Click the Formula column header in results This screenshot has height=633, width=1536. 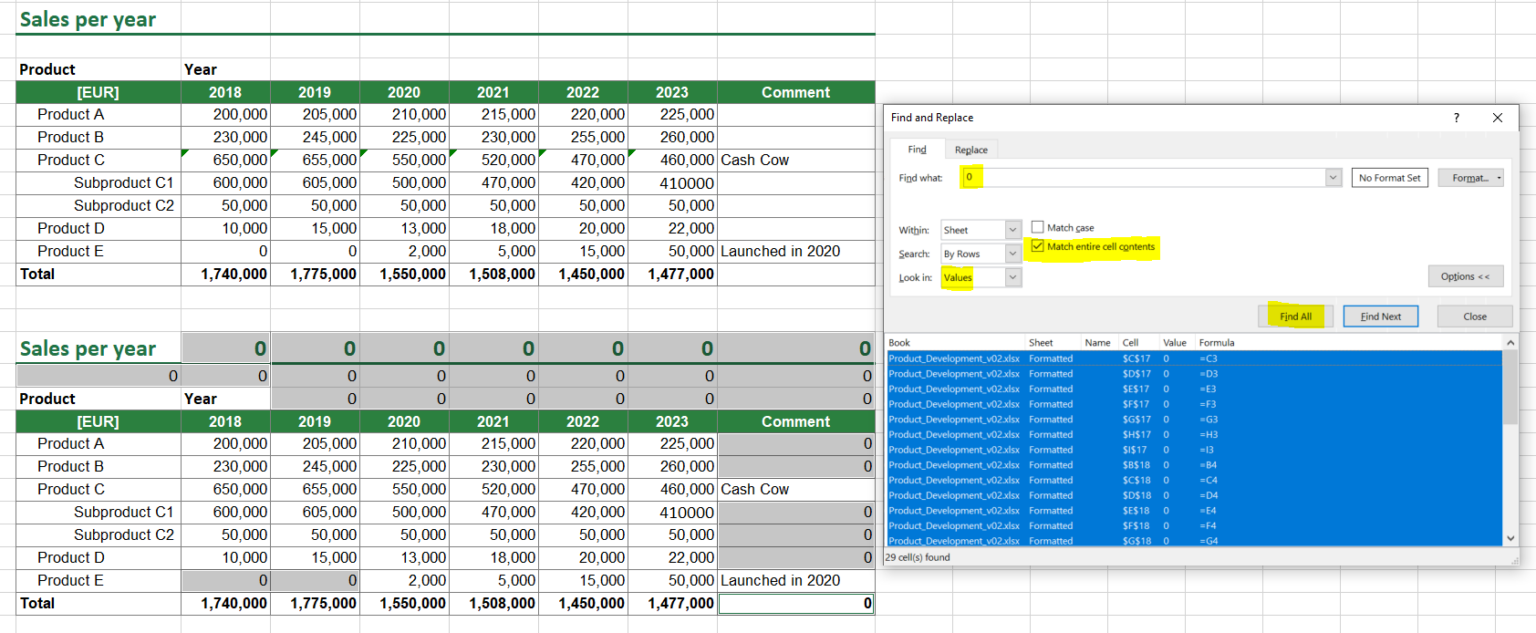1217,342
